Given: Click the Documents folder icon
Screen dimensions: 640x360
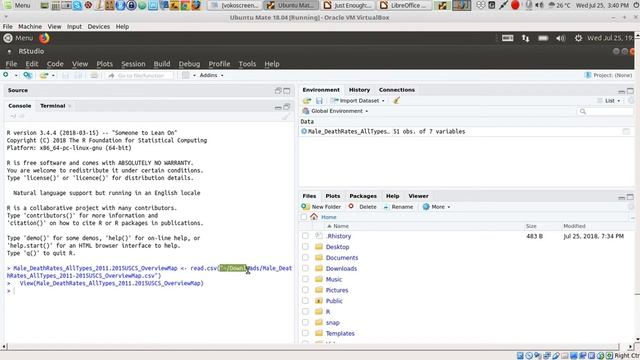Looking at the screenshot, I should (319, 258).
